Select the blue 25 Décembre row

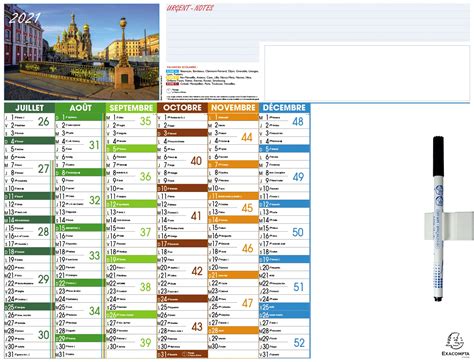[x=284, y=307]
